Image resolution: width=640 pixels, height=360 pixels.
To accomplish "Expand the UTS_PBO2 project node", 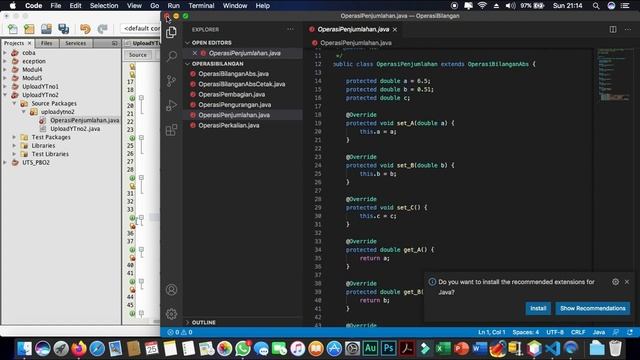I will click(5, 162).
